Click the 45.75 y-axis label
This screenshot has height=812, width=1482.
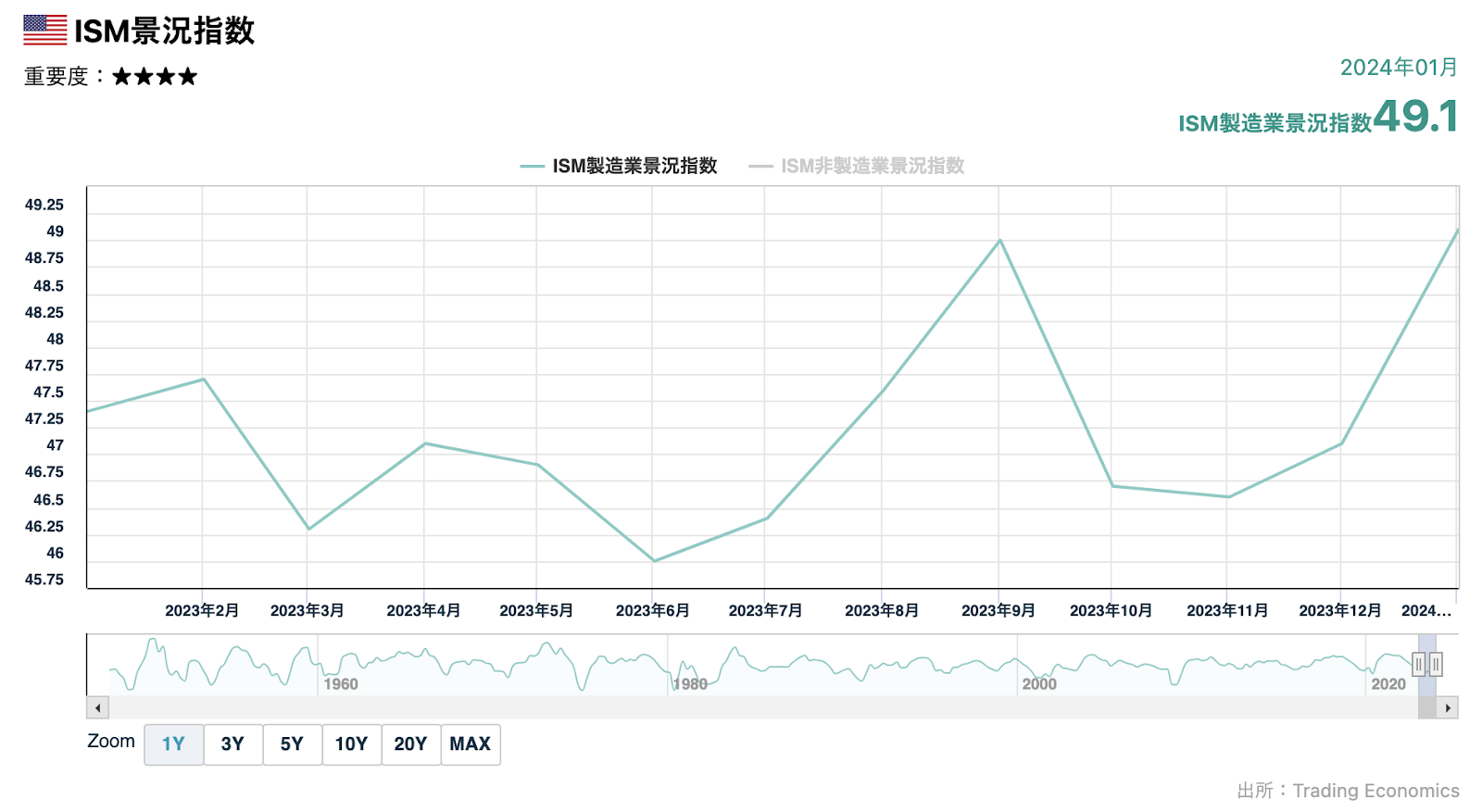pyautogui.click(x=44, y=580)
